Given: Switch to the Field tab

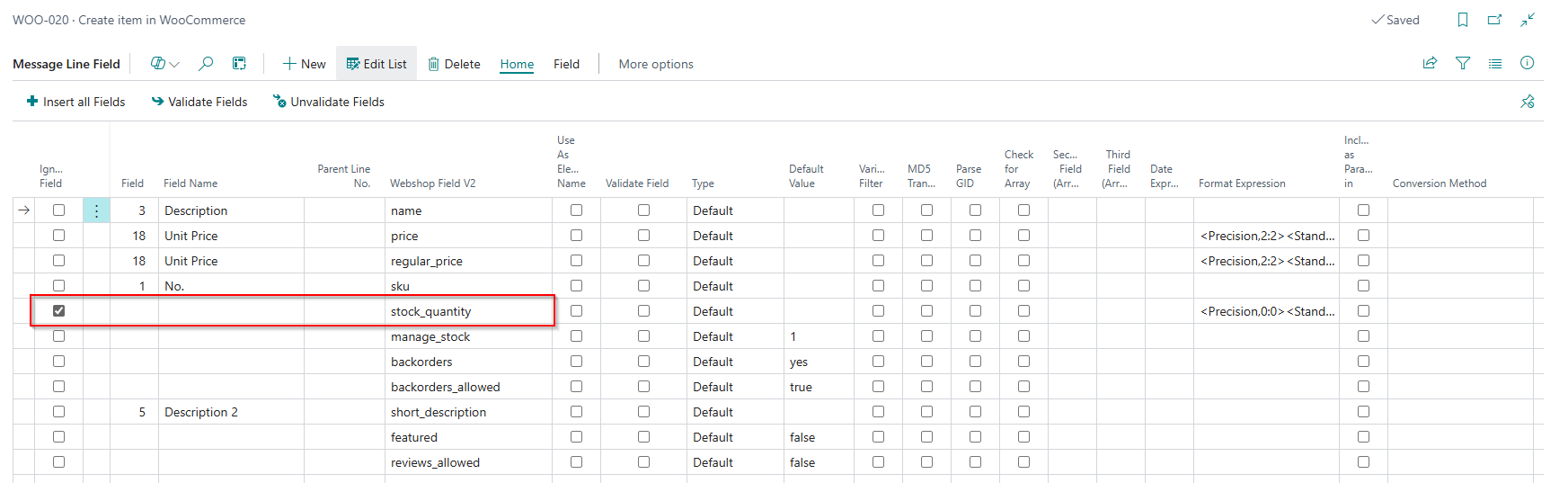Looking at the screenshot, I should [x=566, y=64].
